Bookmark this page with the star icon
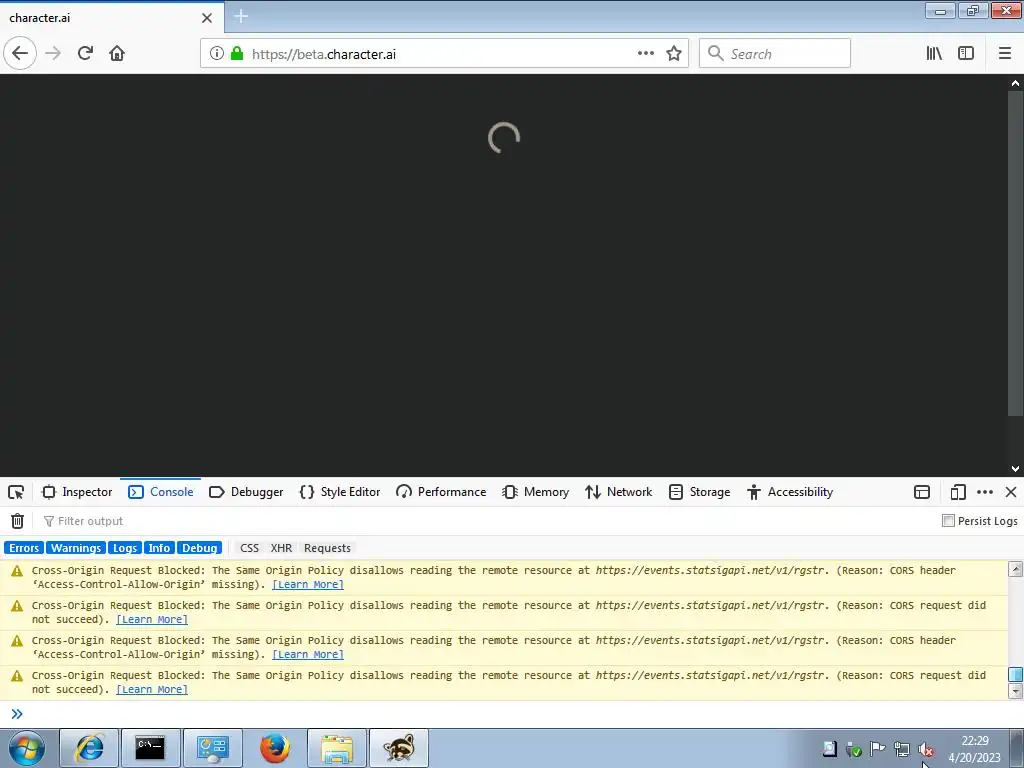The image size is (1024, 768). [x=674, y=54]
